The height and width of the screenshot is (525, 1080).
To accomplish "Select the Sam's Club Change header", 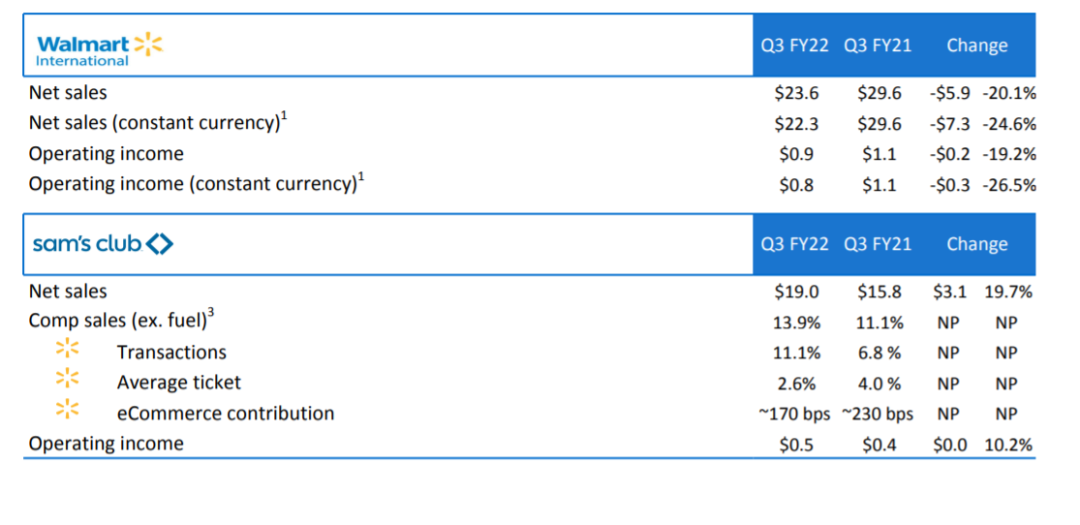I will tap(977, 244).
